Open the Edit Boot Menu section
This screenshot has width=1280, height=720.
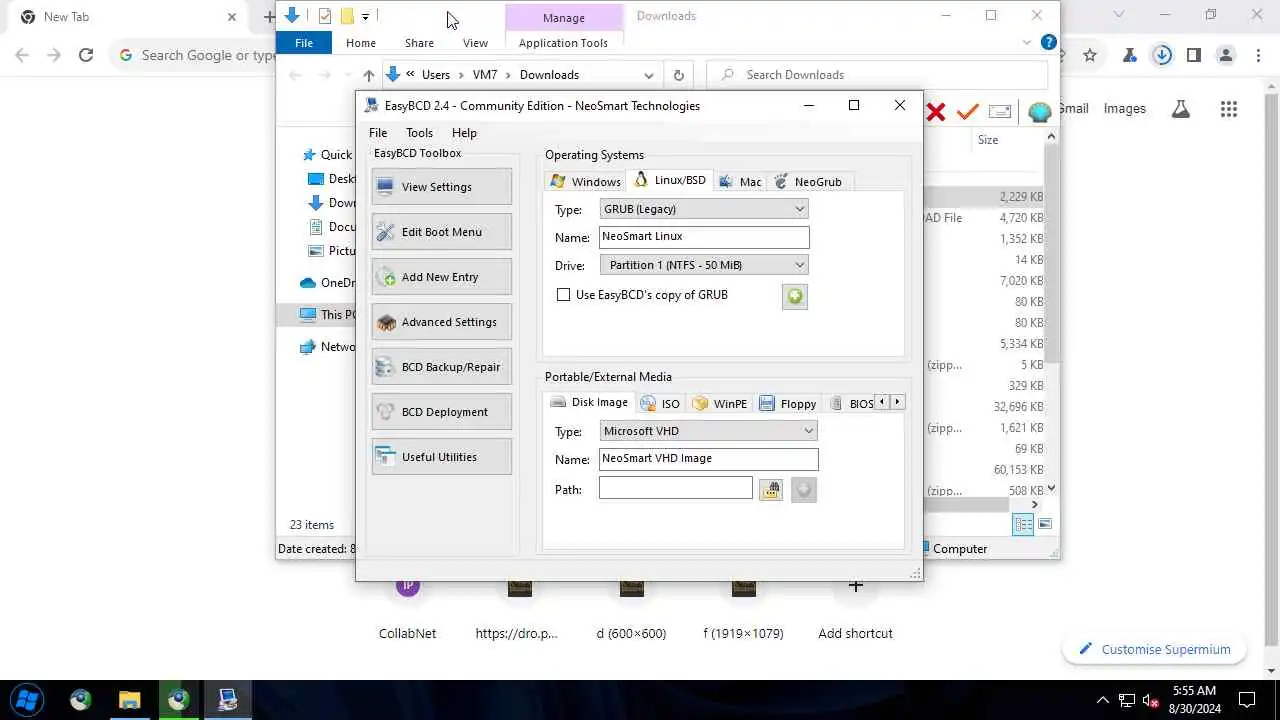pyautogui.click(x=441, y=232)
